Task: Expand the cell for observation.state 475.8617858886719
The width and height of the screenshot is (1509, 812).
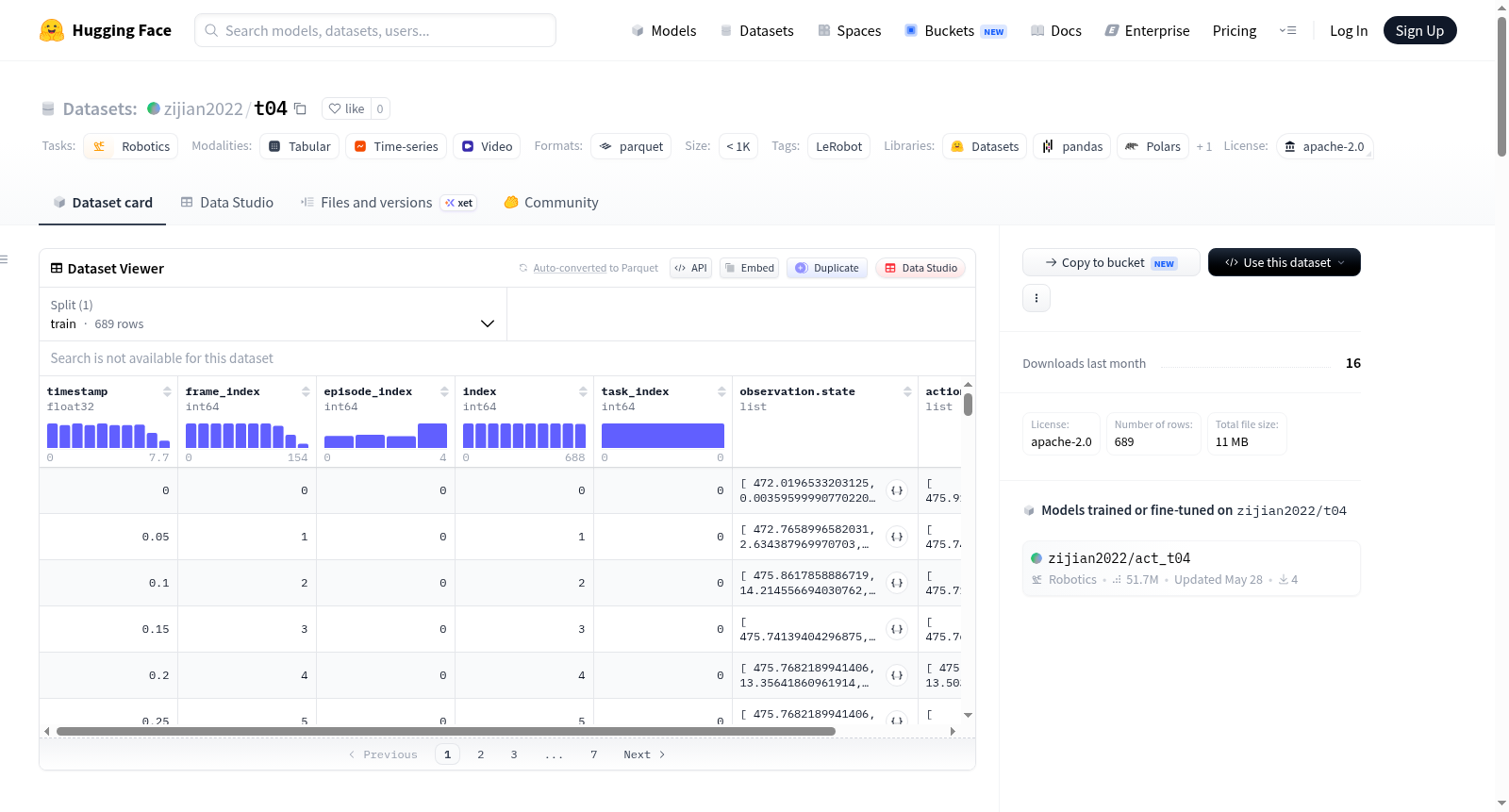Action: [x=897, y=583]
